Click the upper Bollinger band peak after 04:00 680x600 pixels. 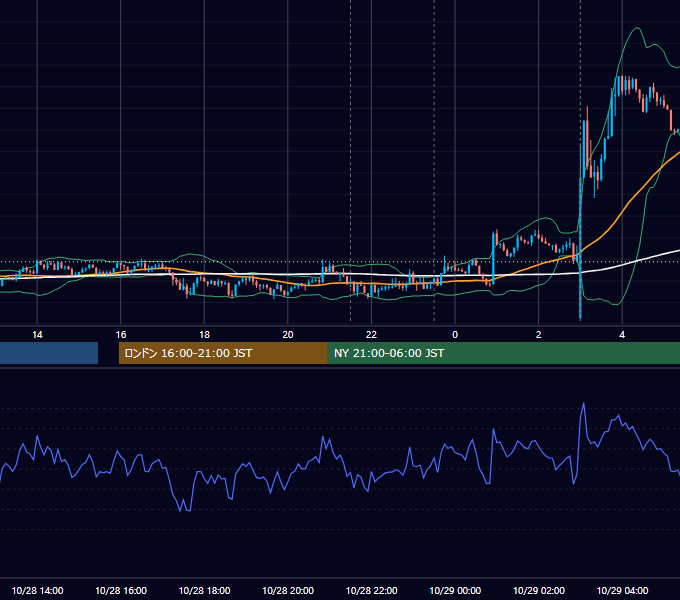coord(637,29)
